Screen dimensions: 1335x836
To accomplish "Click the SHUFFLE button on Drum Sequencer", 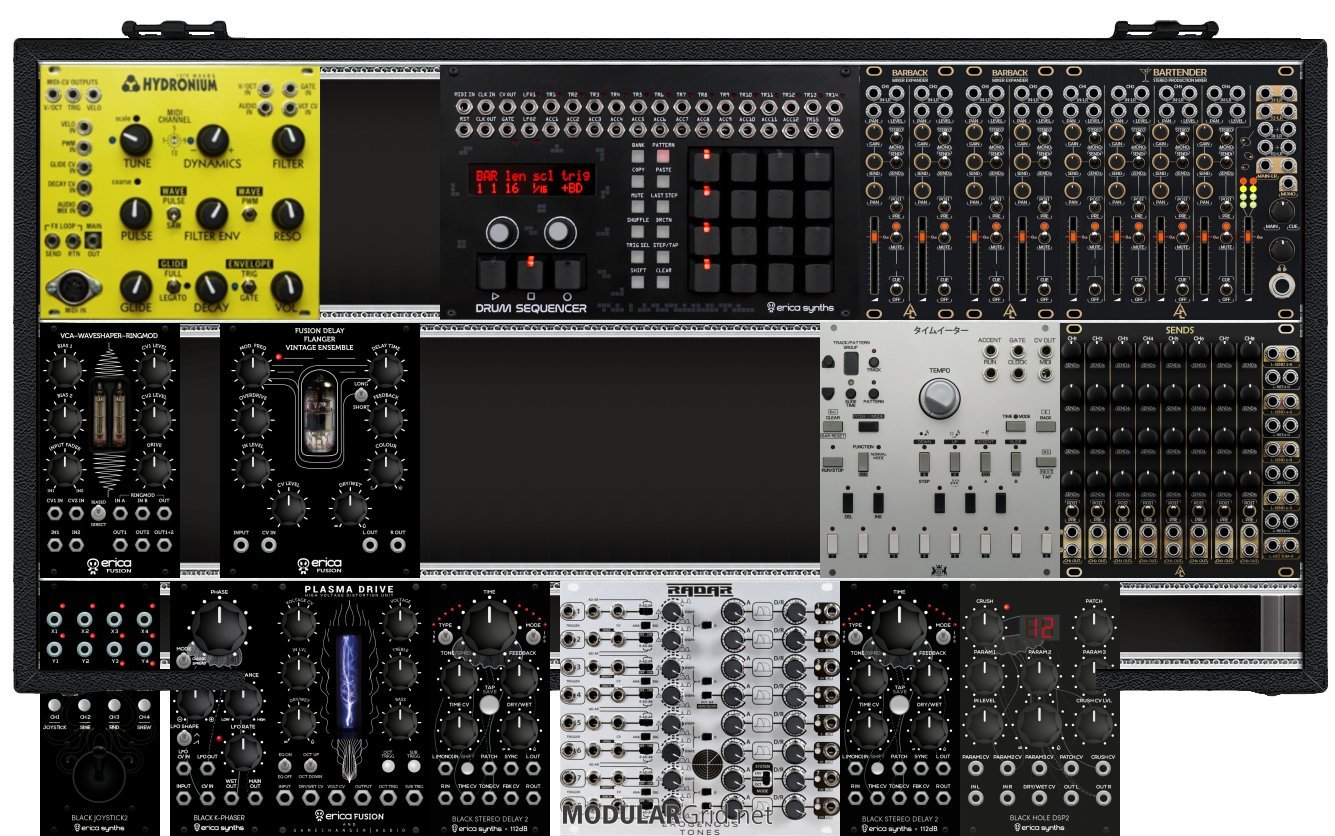I will point(638,233).
